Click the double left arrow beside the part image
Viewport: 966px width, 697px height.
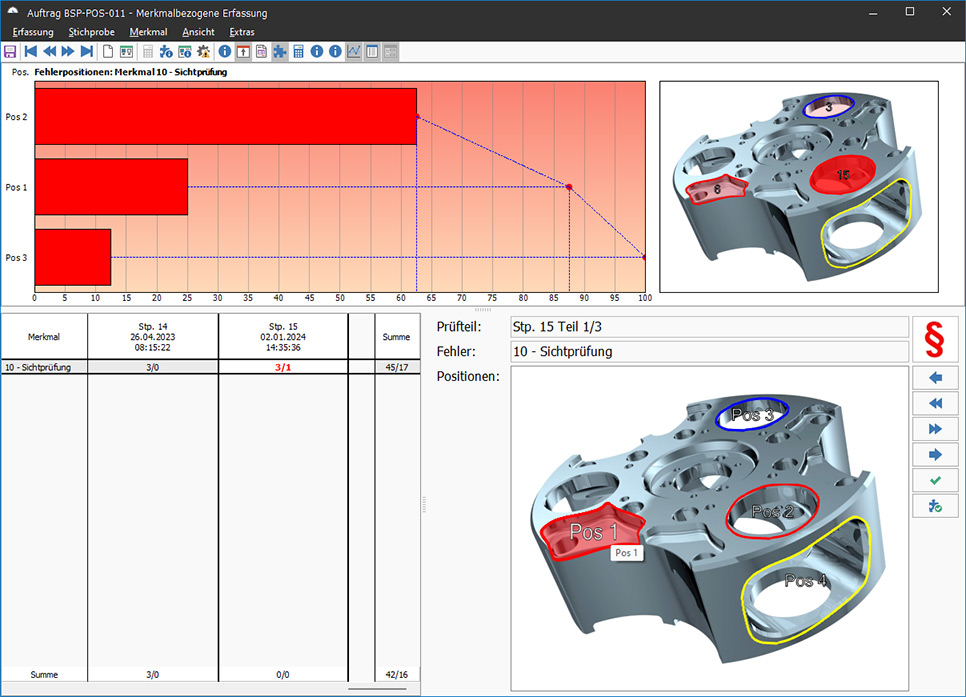pyautogui.click(x=934, y=403)
